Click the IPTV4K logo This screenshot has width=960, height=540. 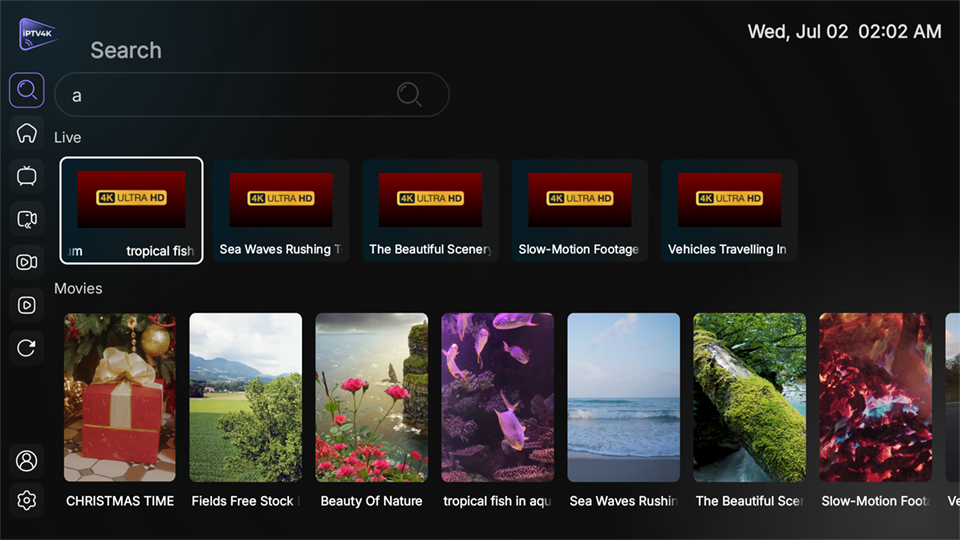point(38,35)
